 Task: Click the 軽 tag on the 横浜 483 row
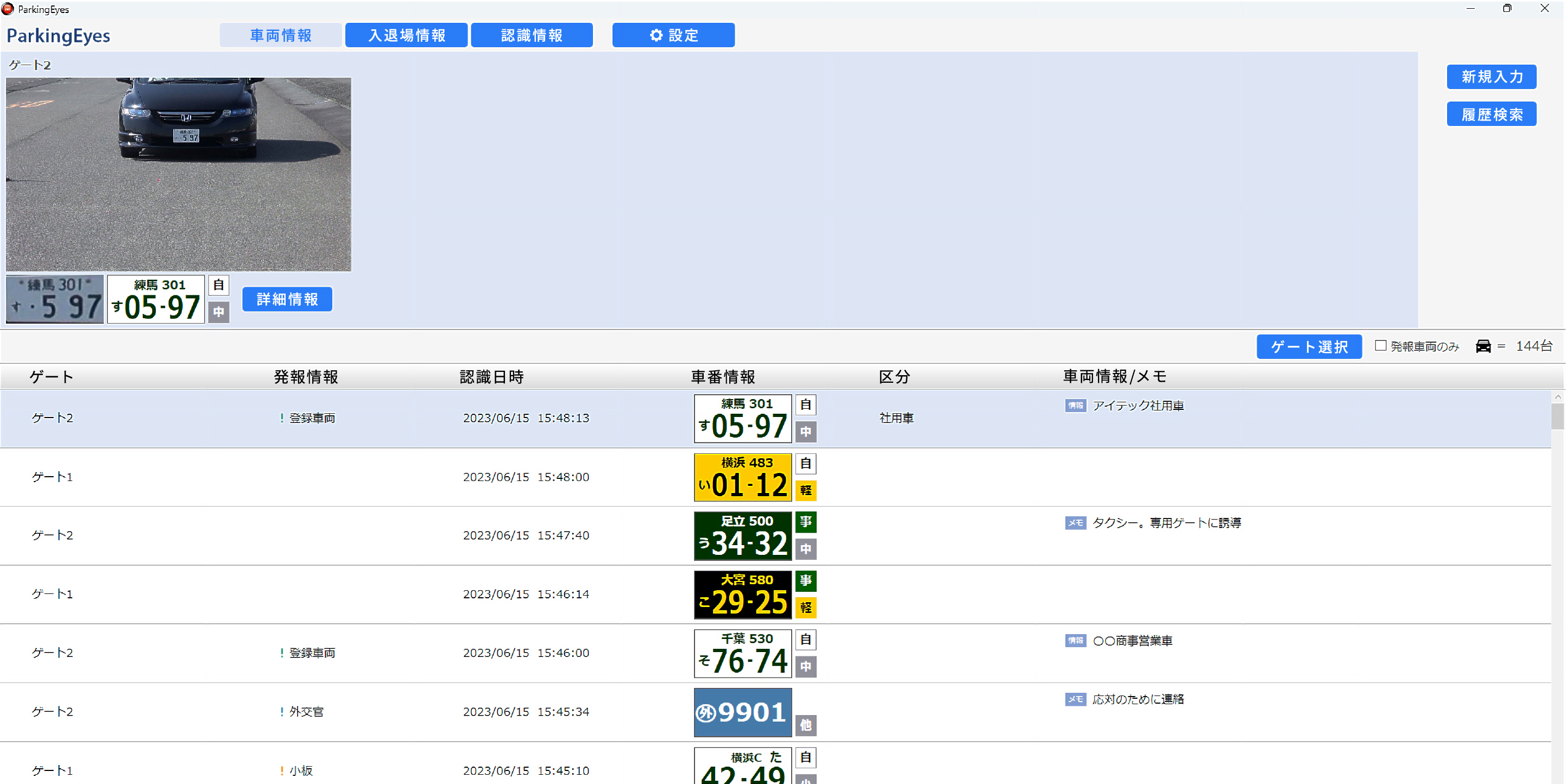coord(805,490)
